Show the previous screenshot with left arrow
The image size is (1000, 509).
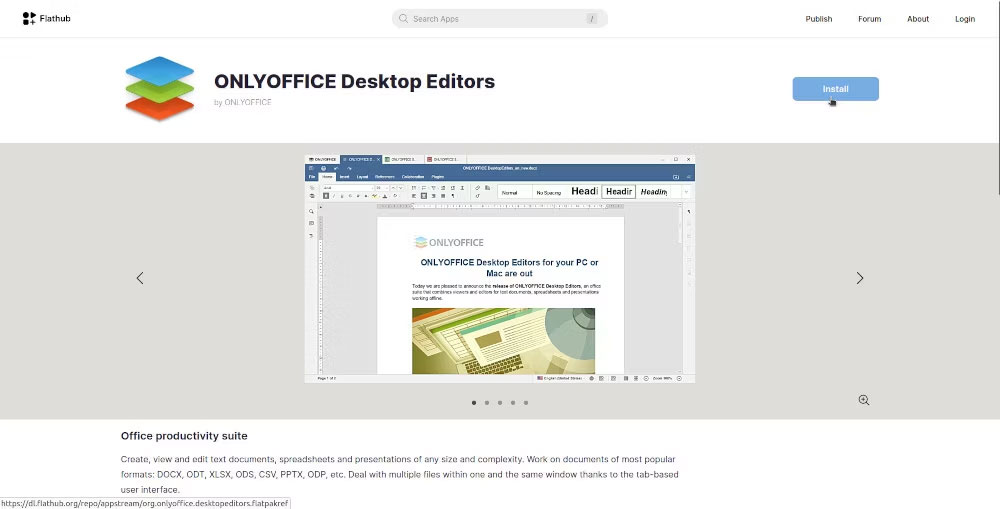click(140, 278)
